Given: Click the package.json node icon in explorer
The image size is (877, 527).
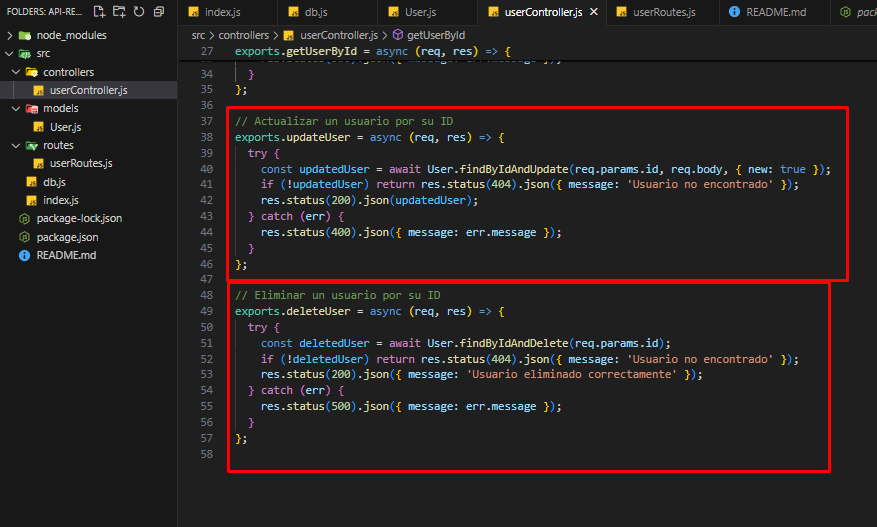Looking at the screenshot, I should tap(24, 237).
